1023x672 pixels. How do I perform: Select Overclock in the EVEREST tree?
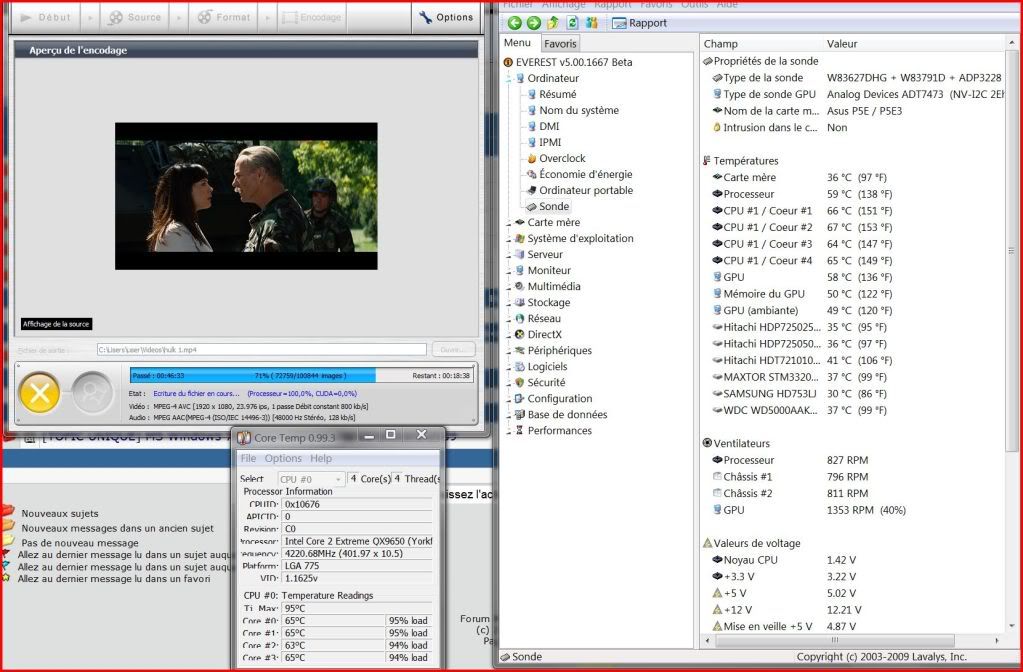coord(561,158)
